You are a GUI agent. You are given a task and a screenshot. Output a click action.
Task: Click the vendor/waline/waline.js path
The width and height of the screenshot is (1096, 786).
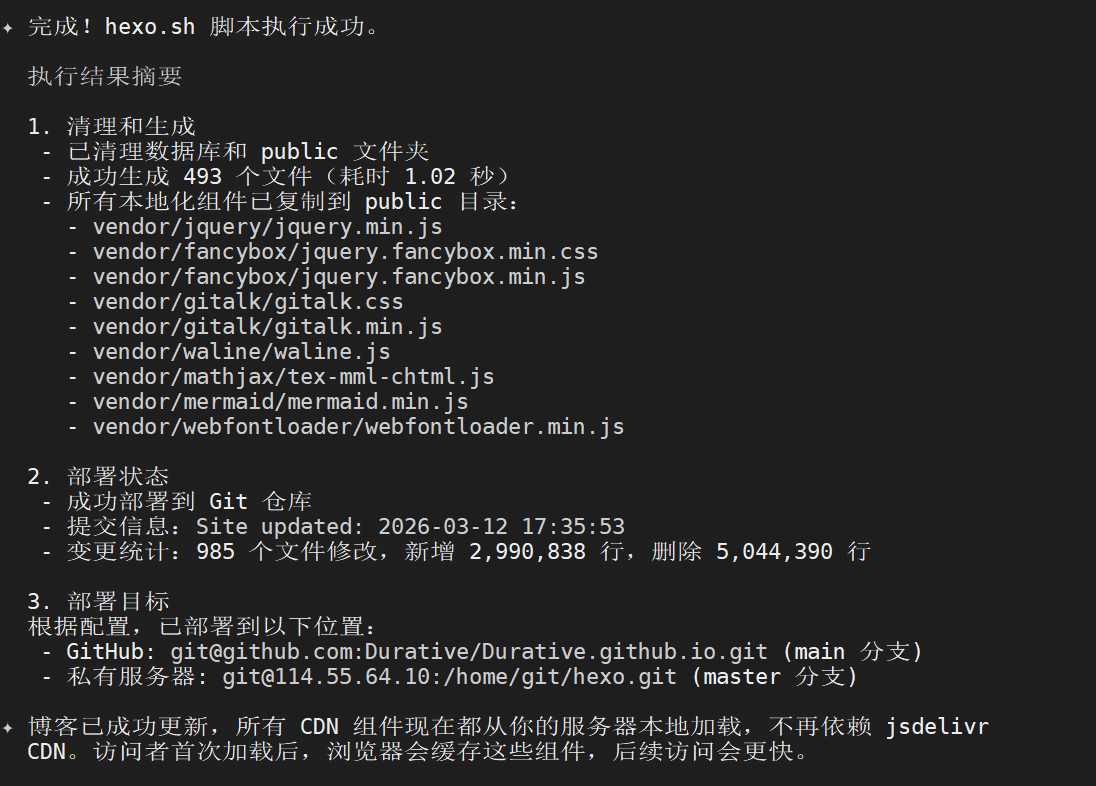pyautogui.click(x=241, y=352)
